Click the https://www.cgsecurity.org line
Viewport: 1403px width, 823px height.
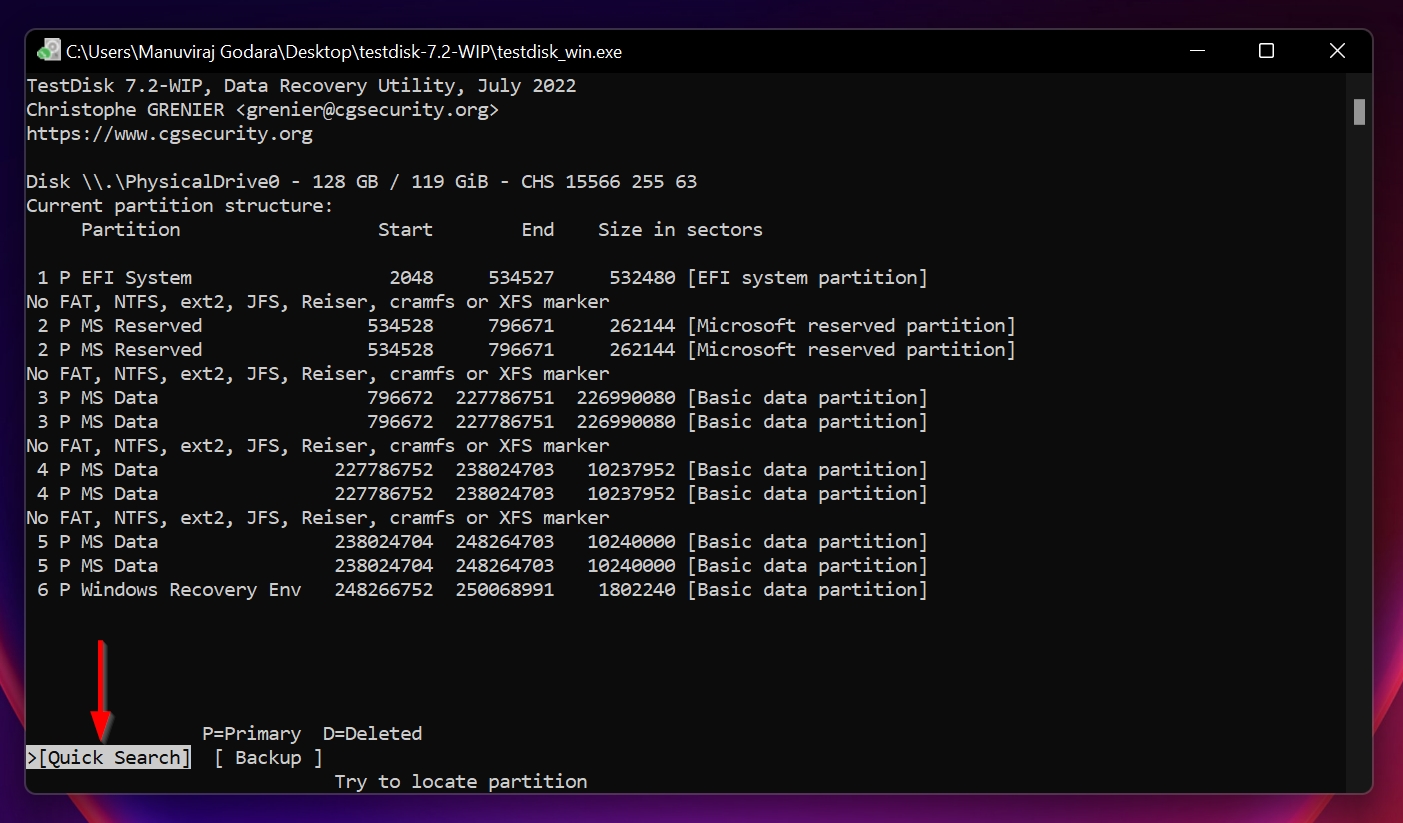point(170,134)
